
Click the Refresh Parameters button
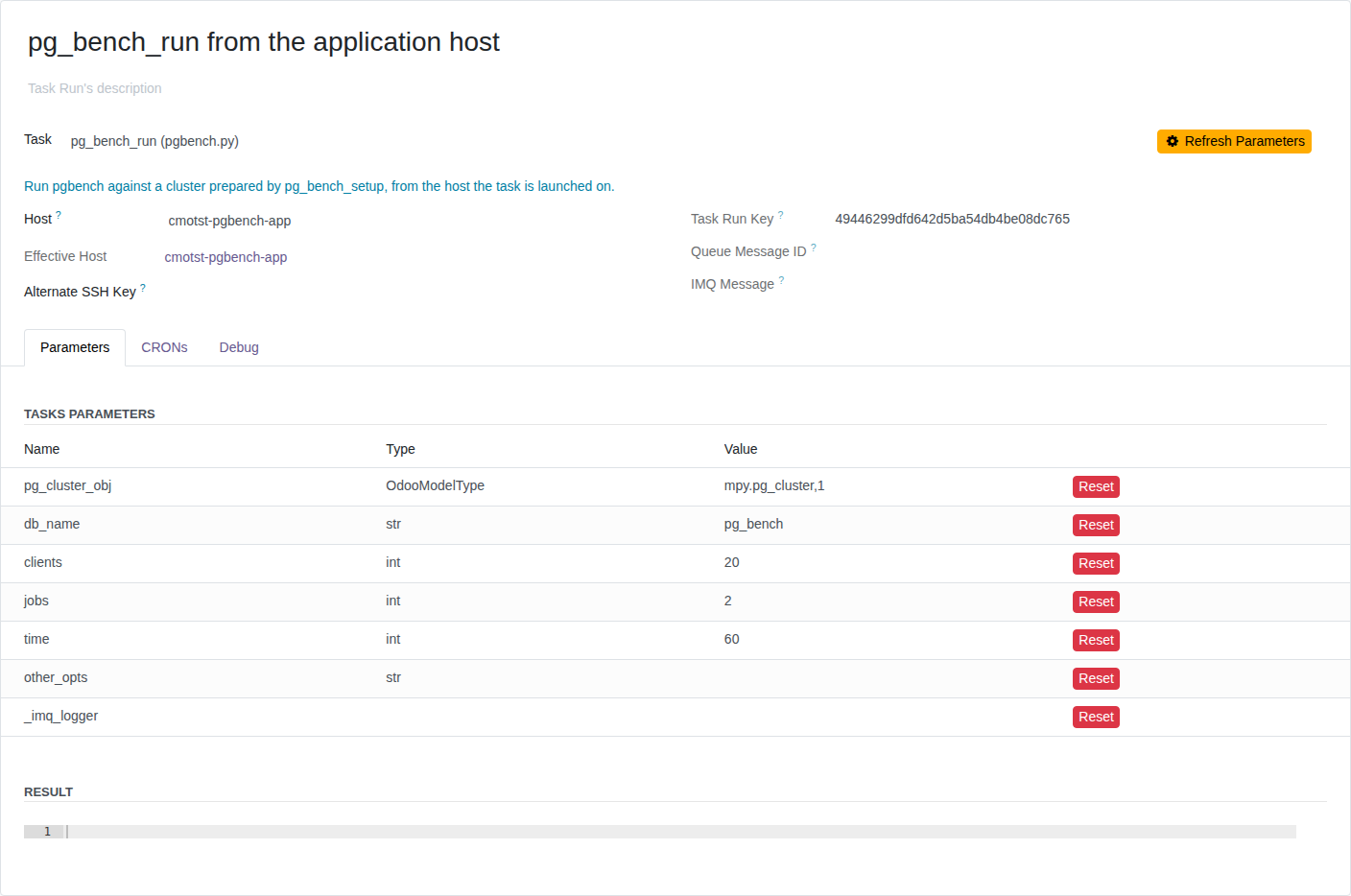pos(1234,141)
